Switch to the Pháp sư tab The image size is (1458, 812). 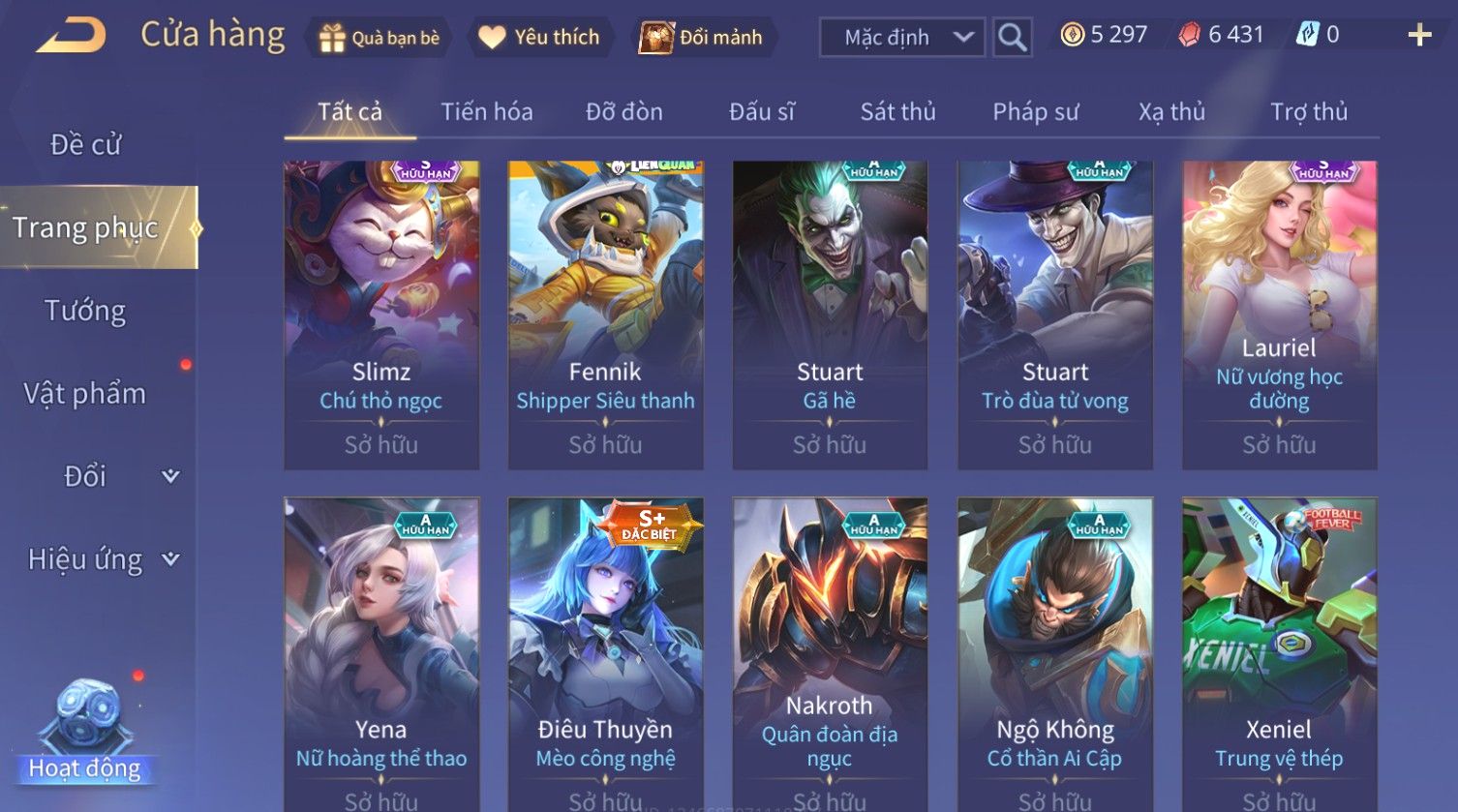coord(1035,112)
